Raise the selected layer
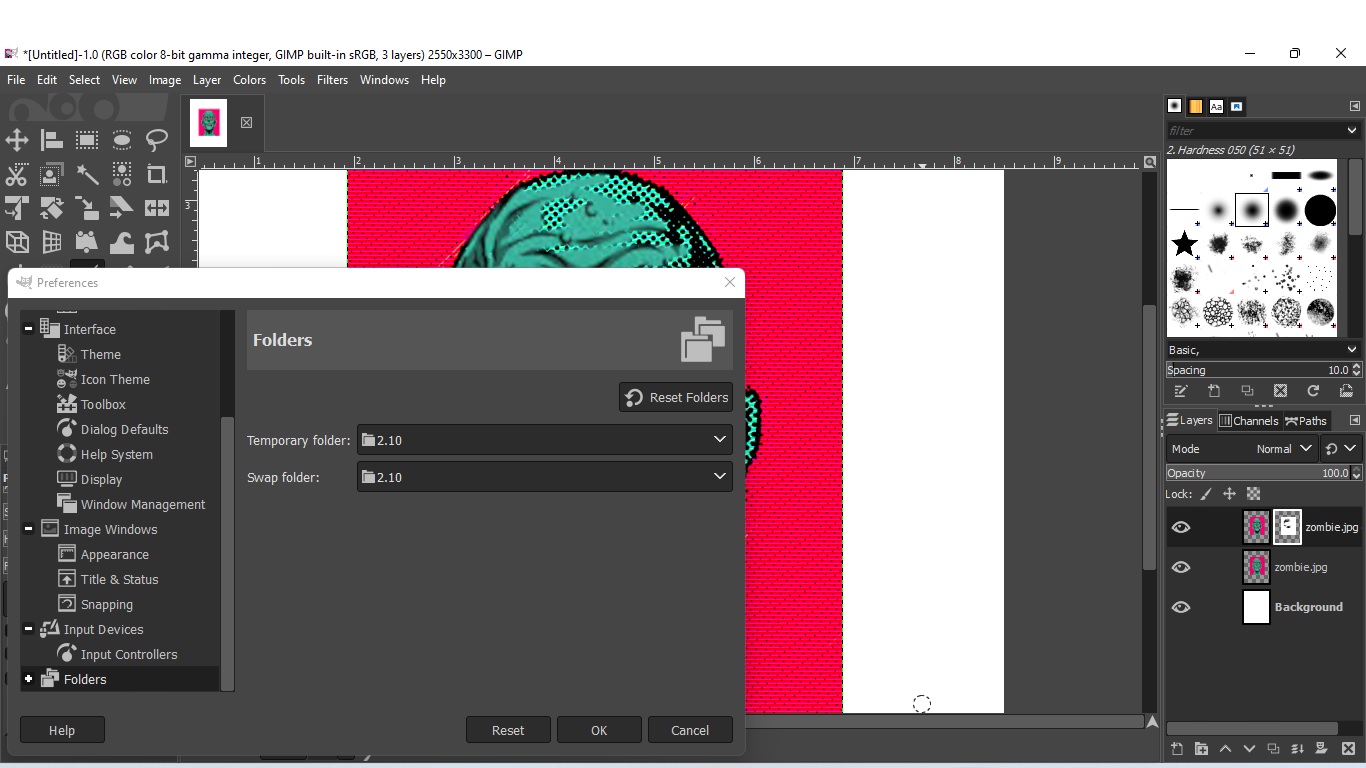Viewport: 1366px width, 768px height. (x=1225, y=749)
